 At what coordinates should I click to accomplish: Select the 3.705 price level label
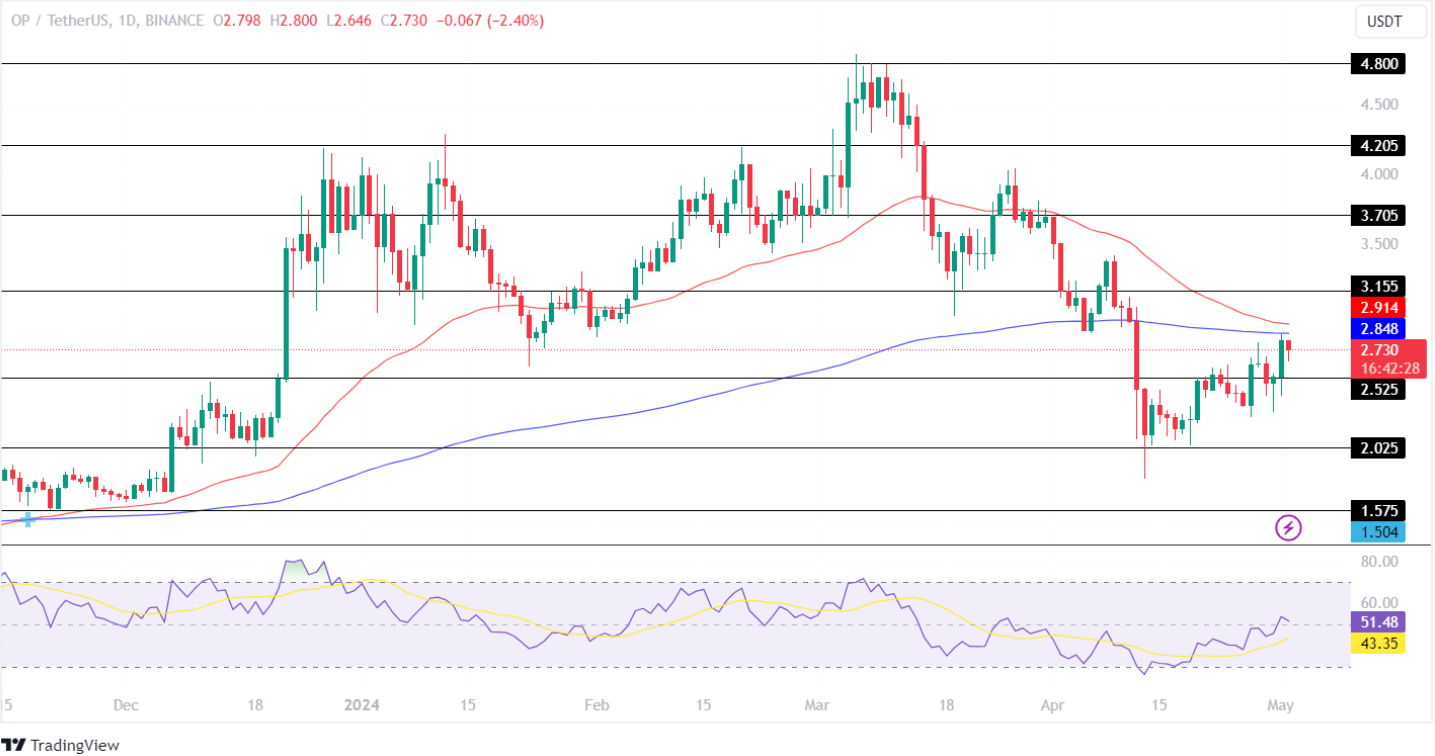point(1377,215)
